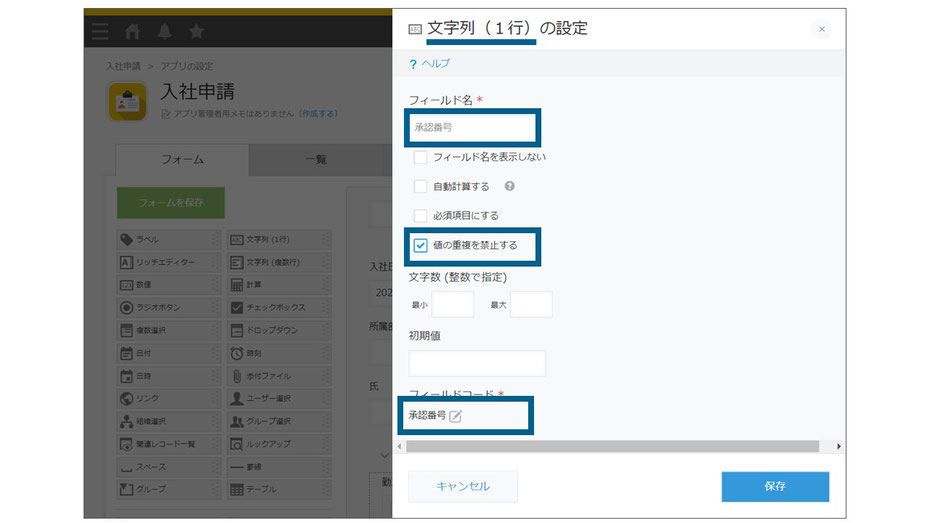
Task: Click the edit pencil icon beside フィールドコード
Action: coord(456,416)
